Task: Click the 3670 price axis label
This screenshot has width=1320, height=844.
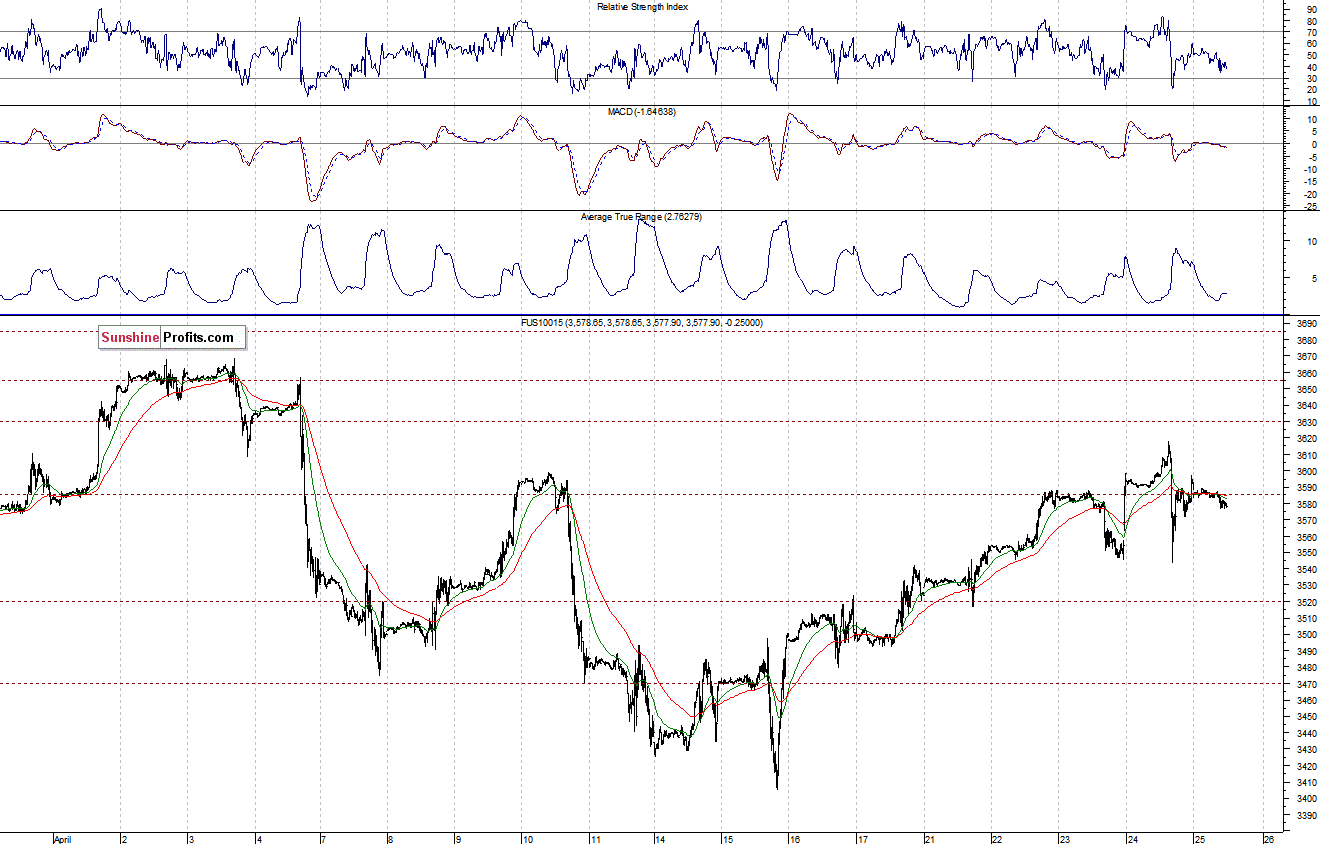Action: [x=1305, y=357]
